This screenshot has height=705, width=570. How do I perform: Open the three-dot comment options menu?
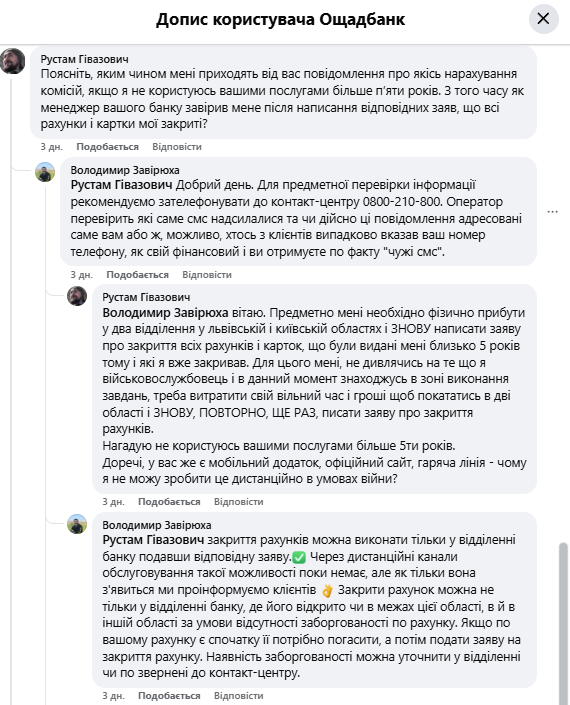click(x=552, y=211)
